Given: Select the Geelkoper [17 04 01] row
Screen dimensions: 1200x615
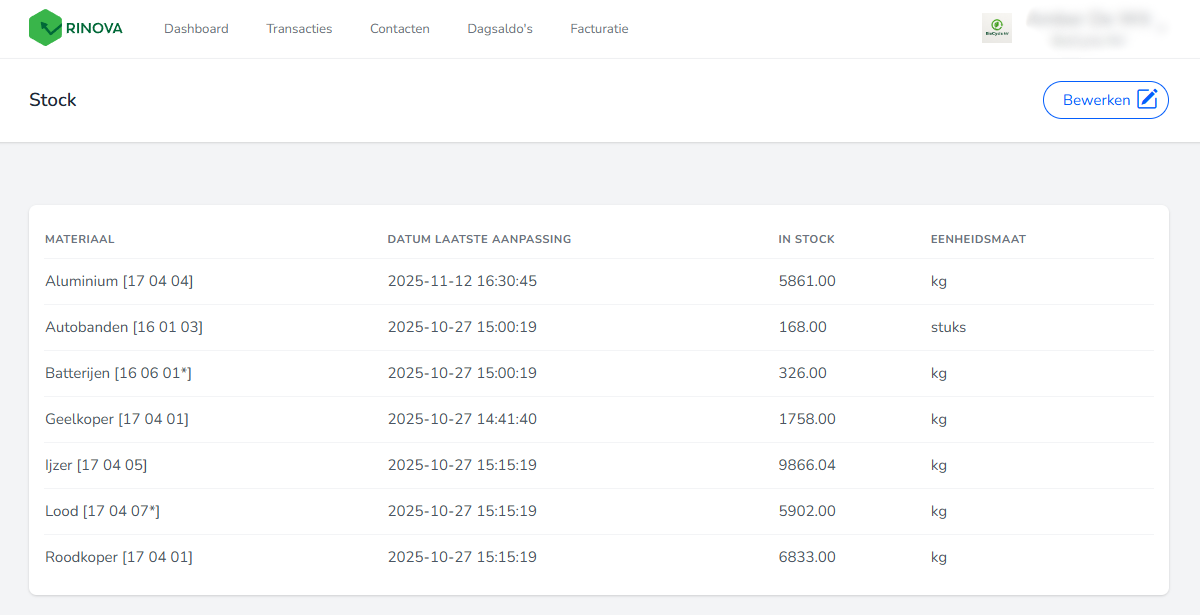Looking at the screenshot, I should (117, 419).
